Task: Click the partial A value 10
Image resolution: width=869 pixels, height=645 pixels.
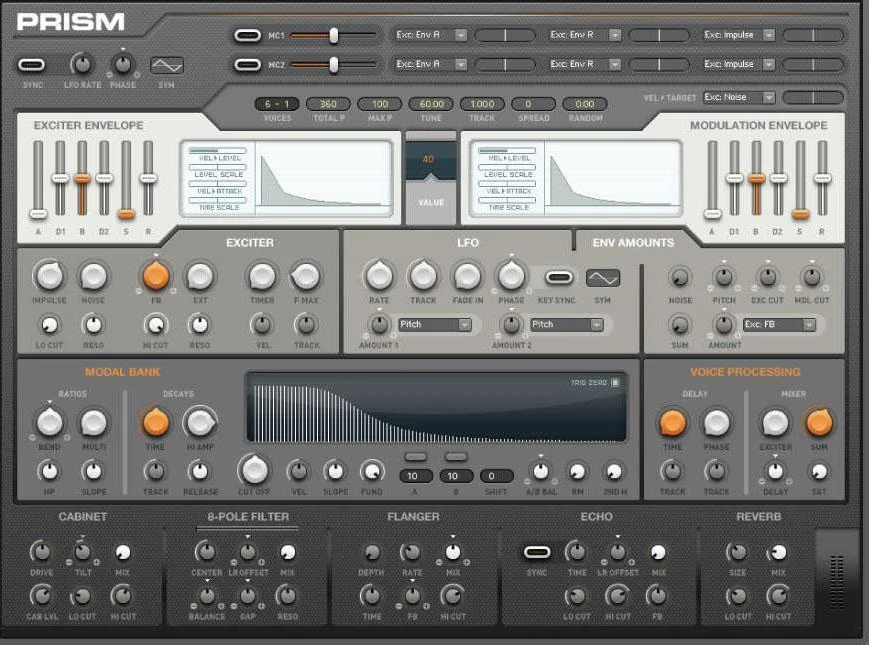Action: (x=416, y=476)
